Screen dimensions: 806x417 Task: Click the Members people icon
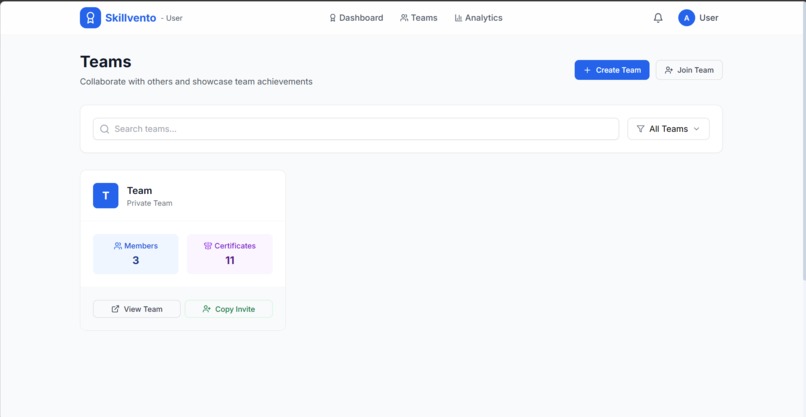[118, 246]
